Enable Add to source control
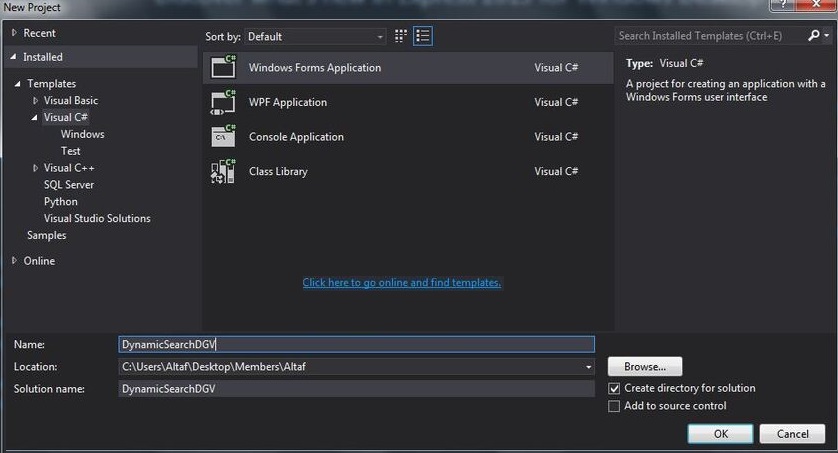 coord(614,406)
